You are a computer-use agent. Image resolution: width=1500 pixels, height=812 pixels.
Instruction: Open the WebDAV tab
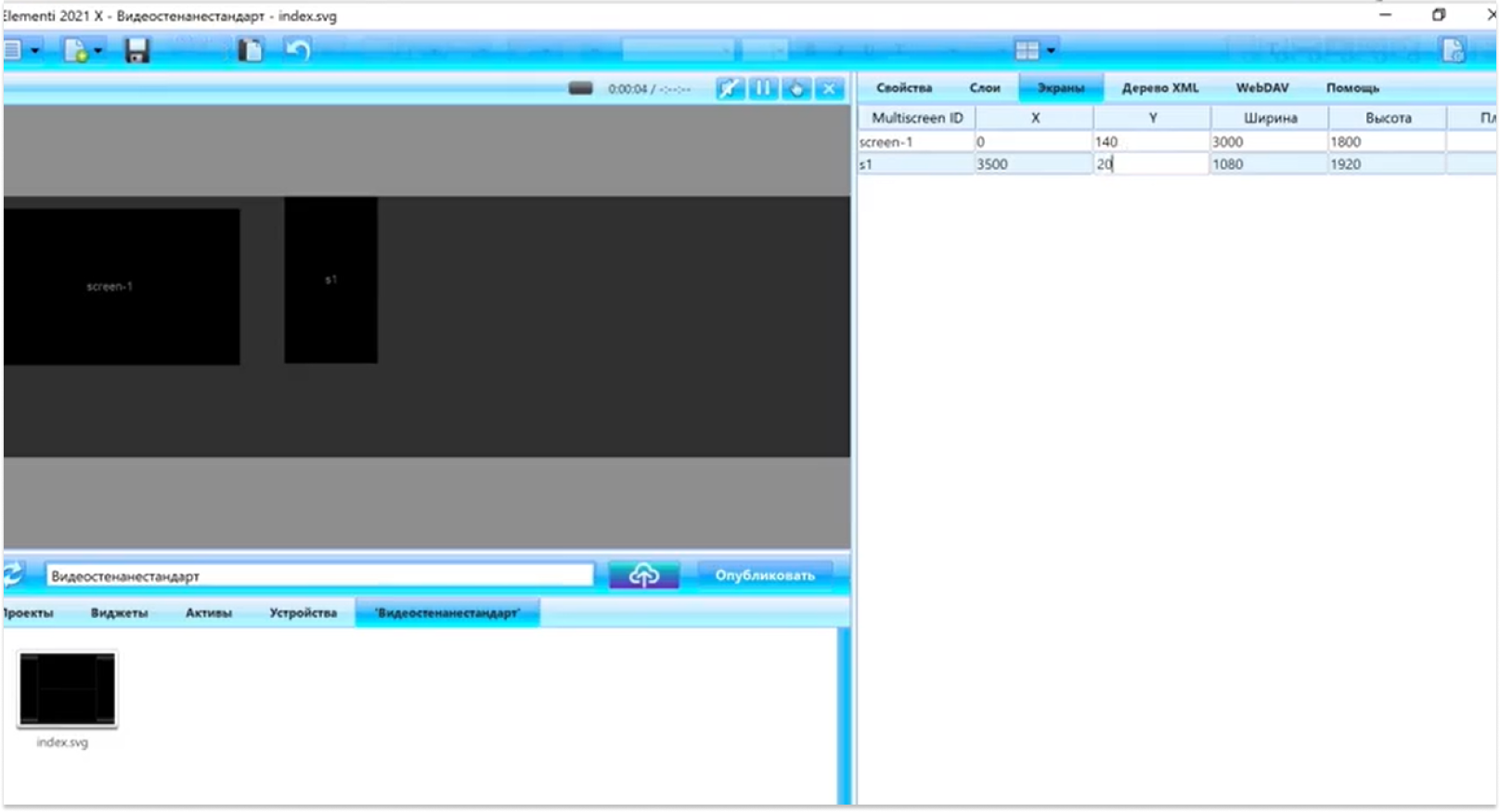pyautogui.click(x=1262, y=88)
